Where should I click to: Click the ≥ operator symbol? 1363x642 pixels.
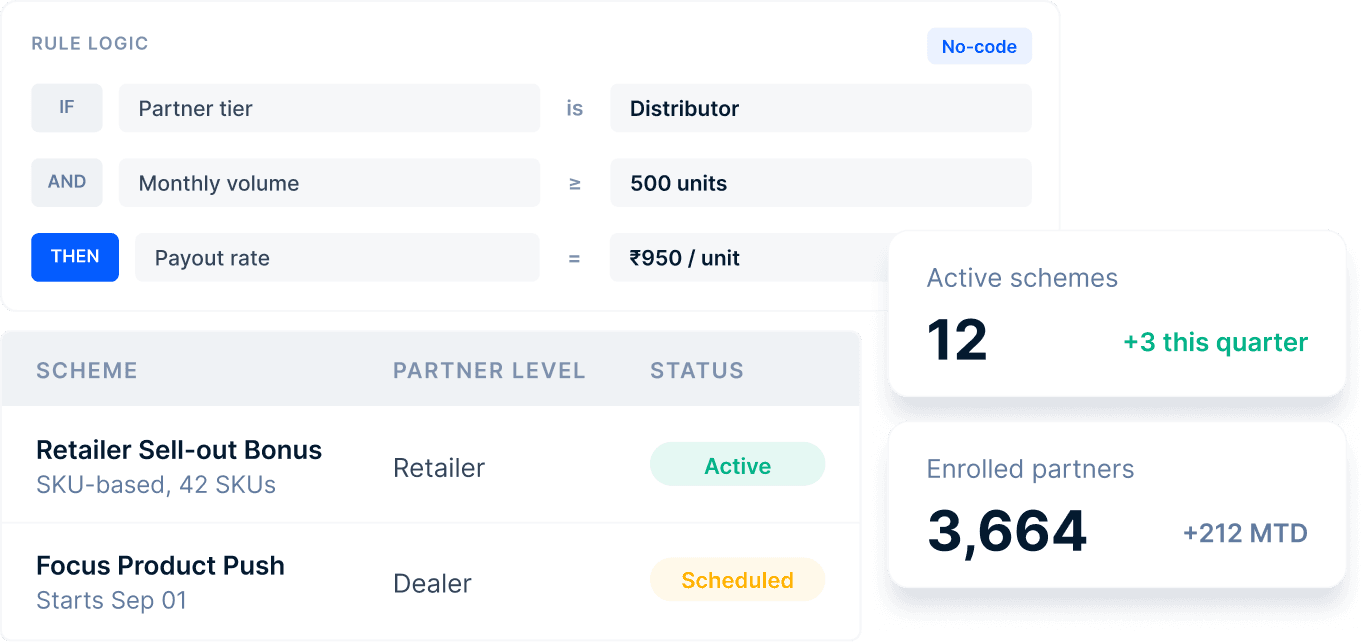pos(575,183)
